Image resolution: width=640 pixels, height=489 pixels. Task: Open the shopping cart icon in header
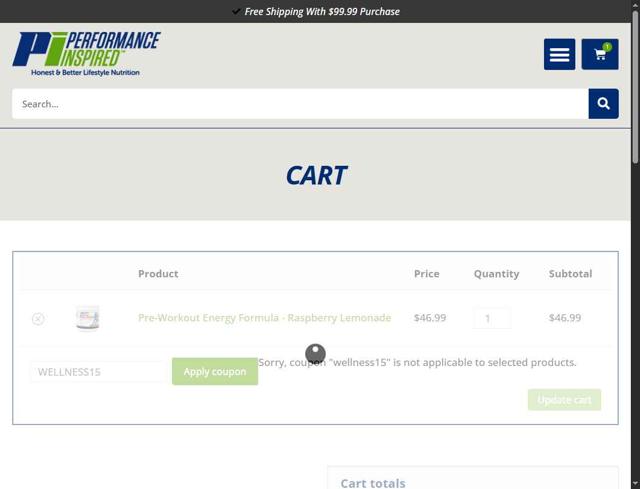600,54
